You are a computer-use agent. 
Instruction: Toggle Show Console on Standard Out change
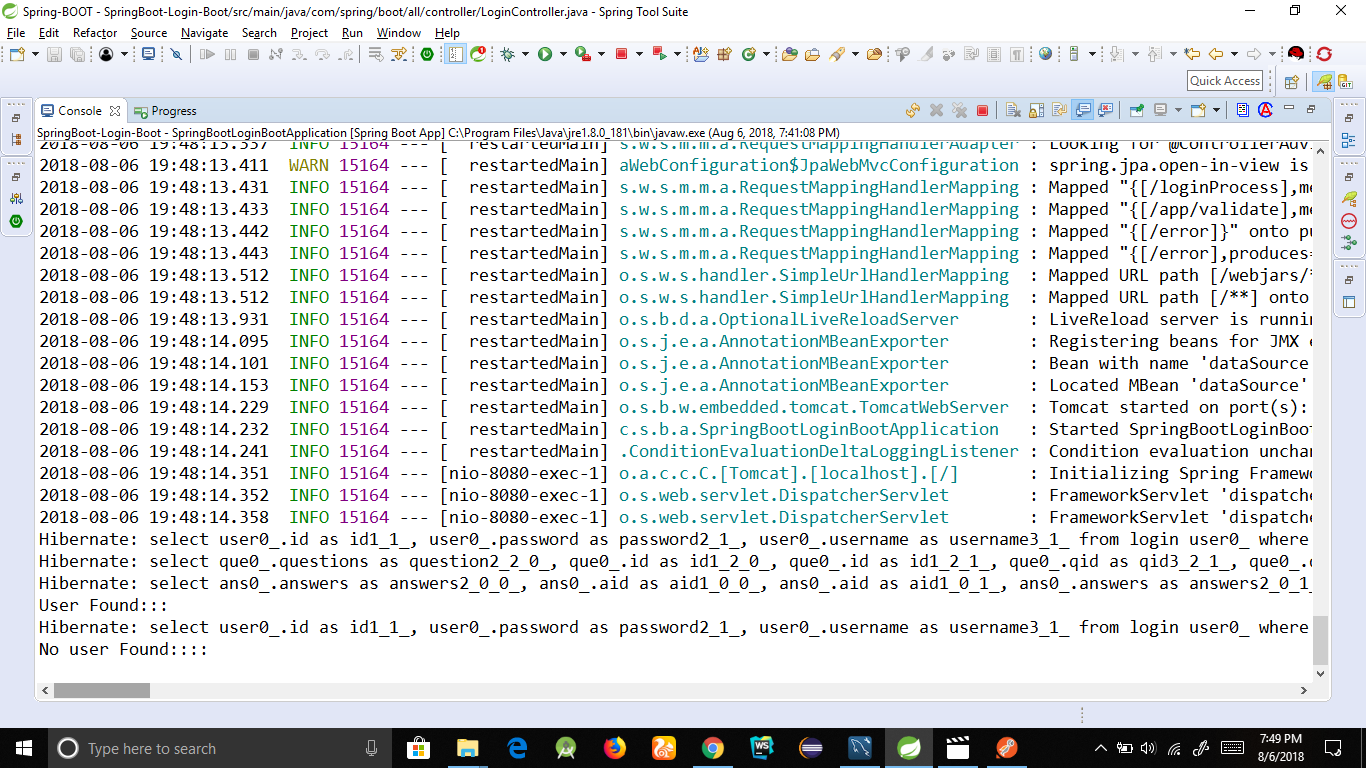[1084, 110]
